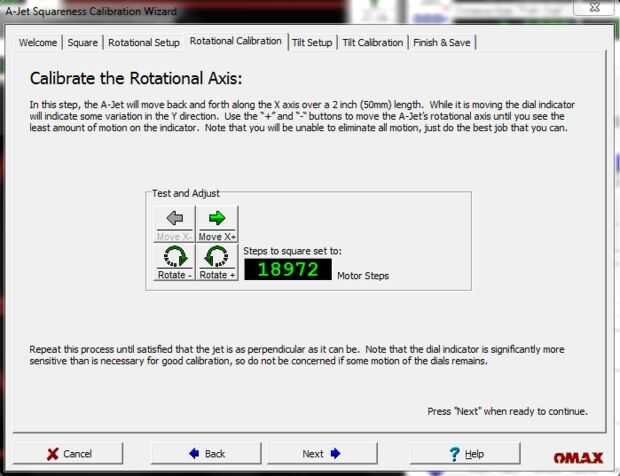Click the OMAX logo
Viewport: 620px width, 476px height.
(x=578, y=458)
